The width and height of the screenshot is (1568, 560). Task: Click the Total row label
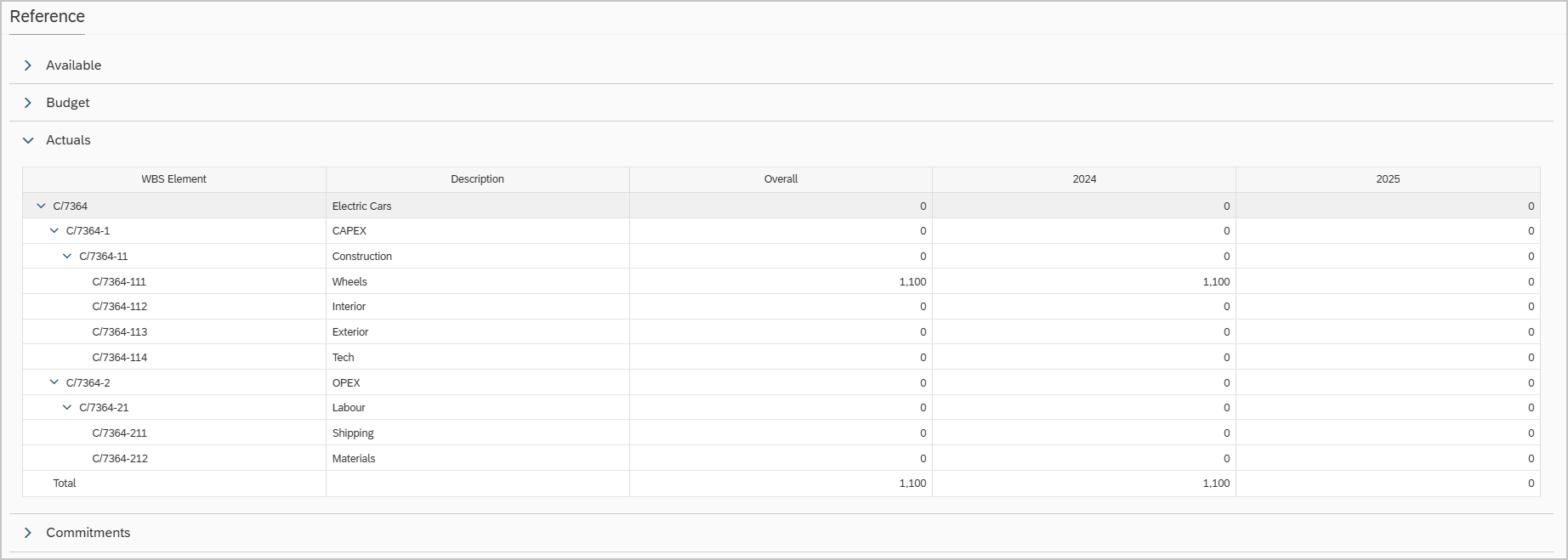coord(65,483)
